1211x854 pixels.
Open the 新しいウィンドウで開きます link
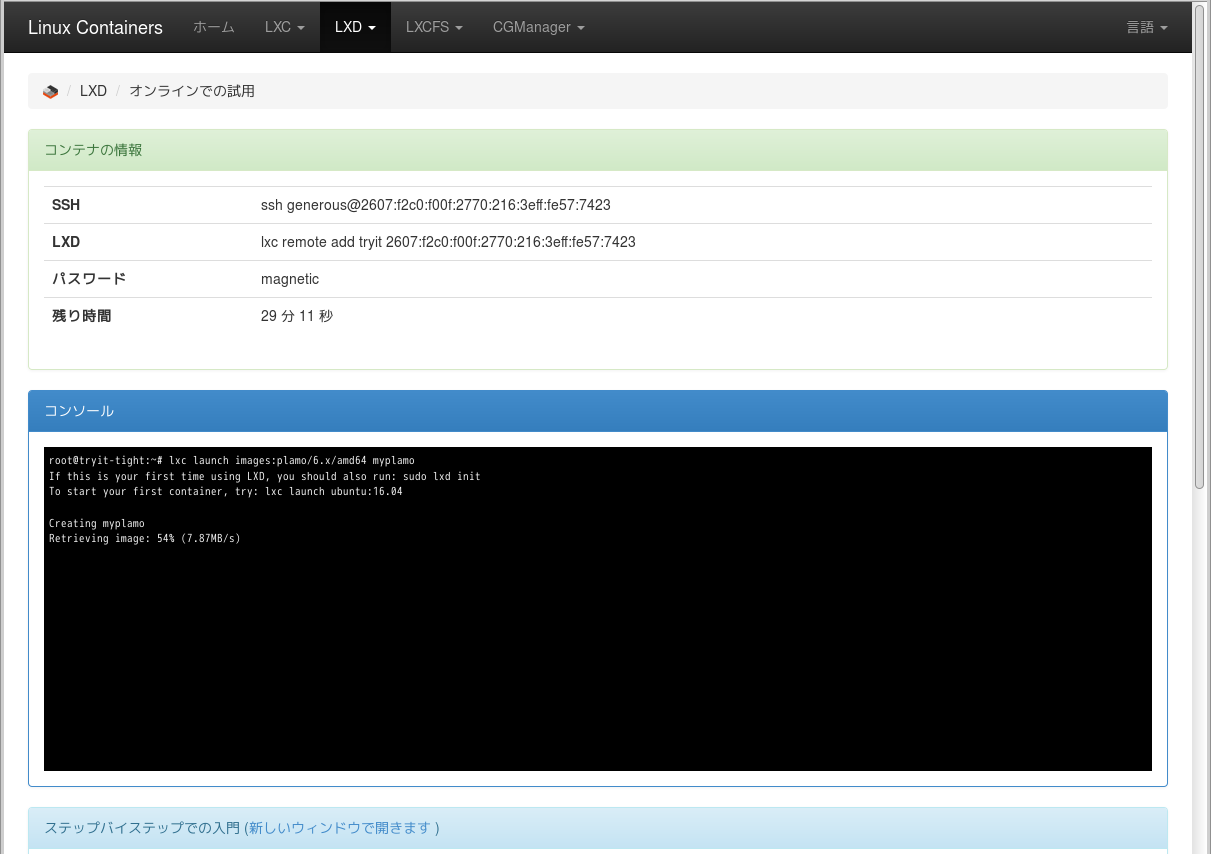click(x=343, y=829)
